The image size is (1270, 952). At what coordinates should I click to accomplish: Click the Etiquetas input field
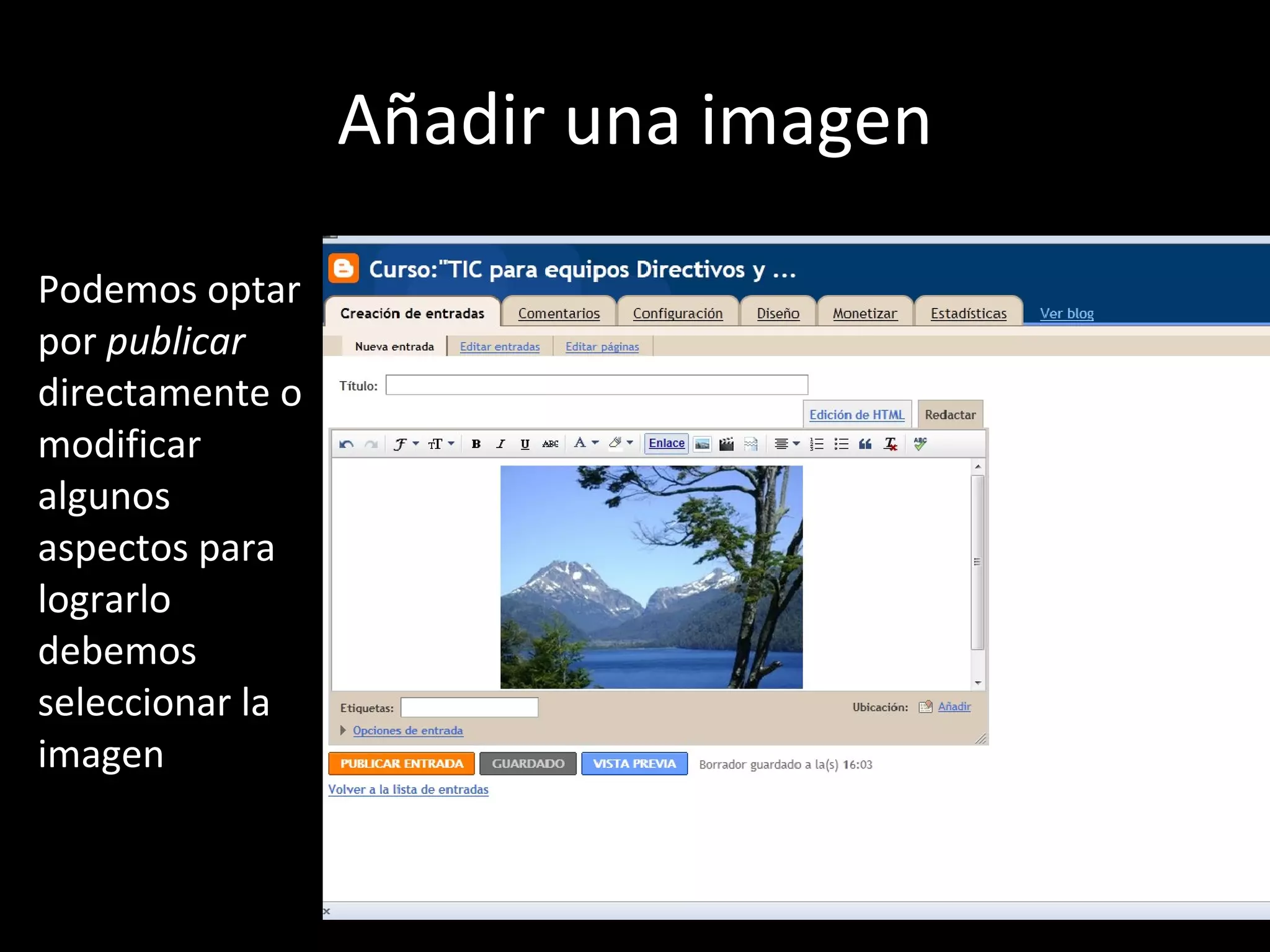[469, 707]
